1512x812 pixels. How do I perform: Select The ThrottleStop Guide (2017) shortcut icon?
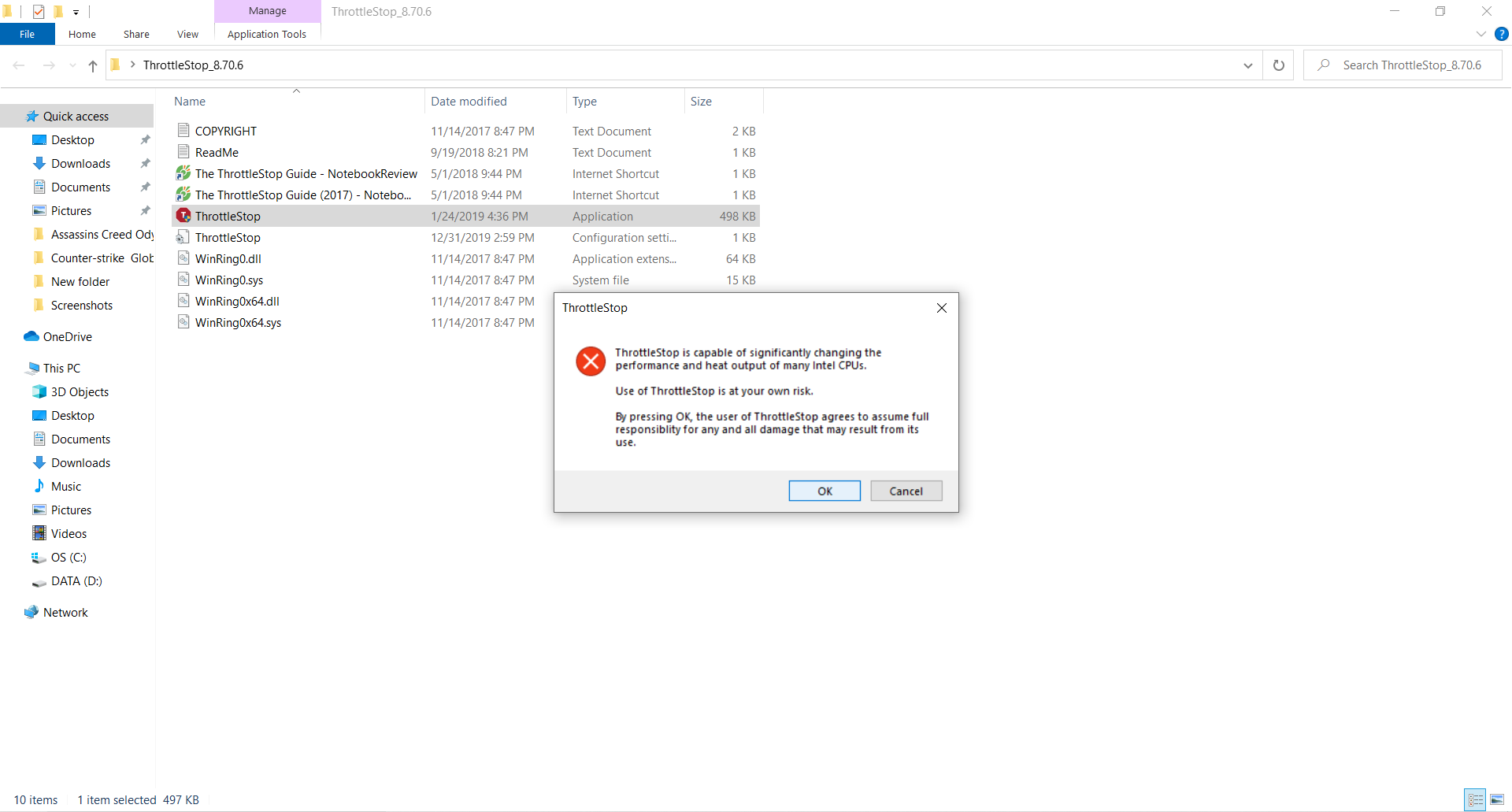[183, 195]
